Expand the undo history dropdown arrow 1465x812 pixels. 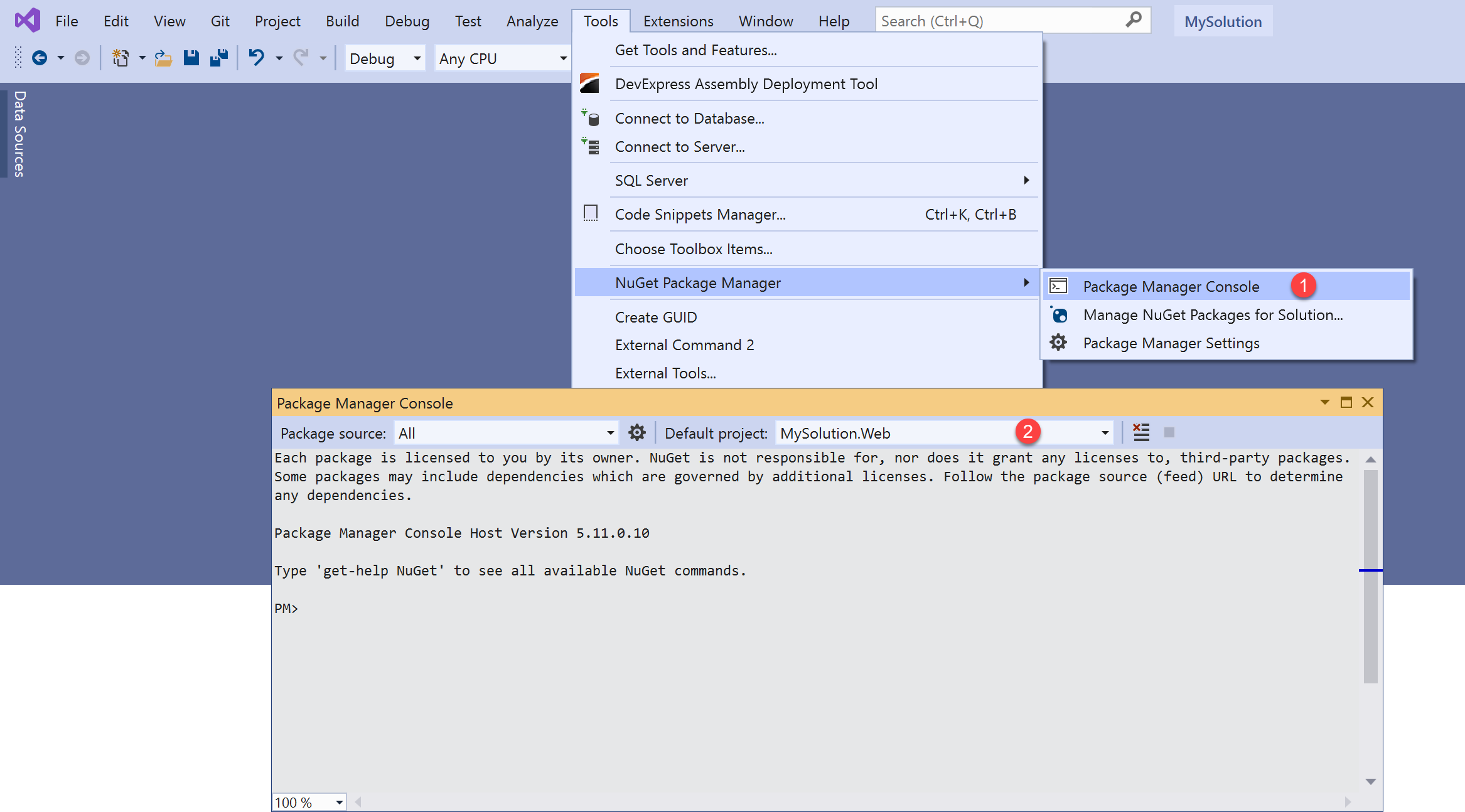point(279,58)
